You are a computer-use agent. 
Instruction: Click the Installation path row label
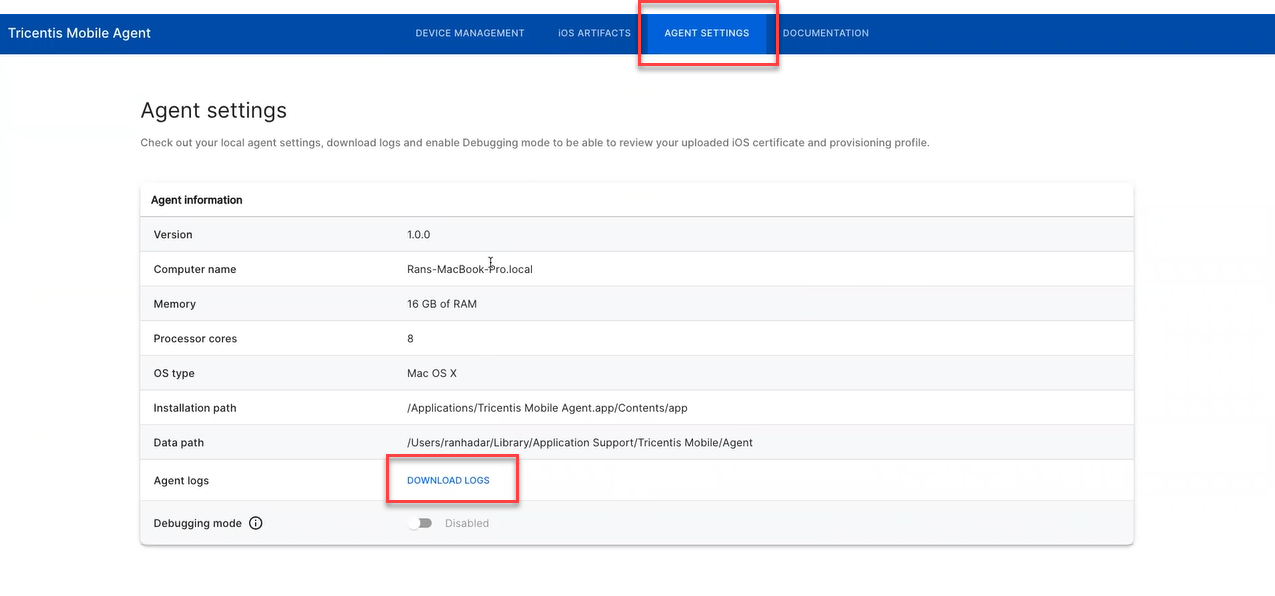tap(195, 408)
